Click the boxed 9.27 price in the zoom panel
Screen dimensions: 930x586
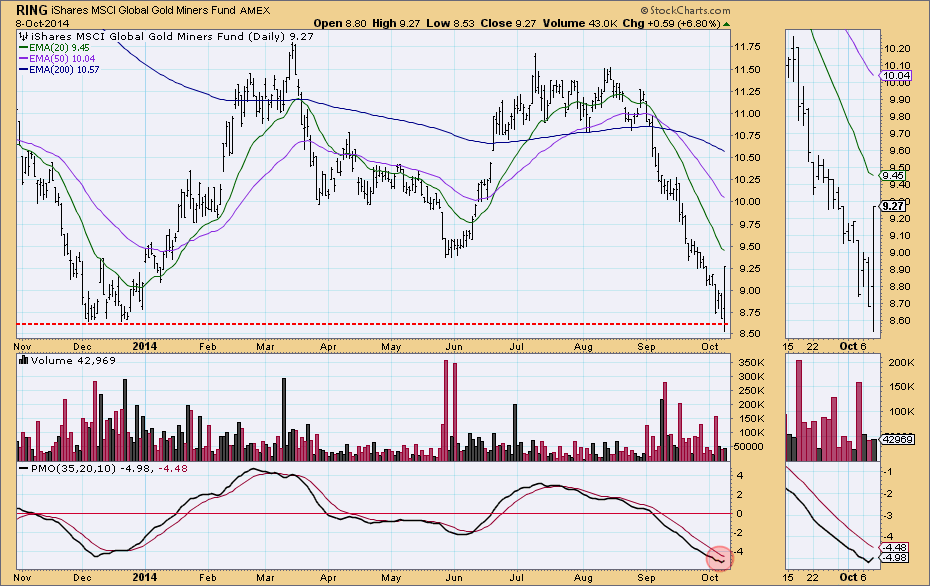tap(893, 206)
